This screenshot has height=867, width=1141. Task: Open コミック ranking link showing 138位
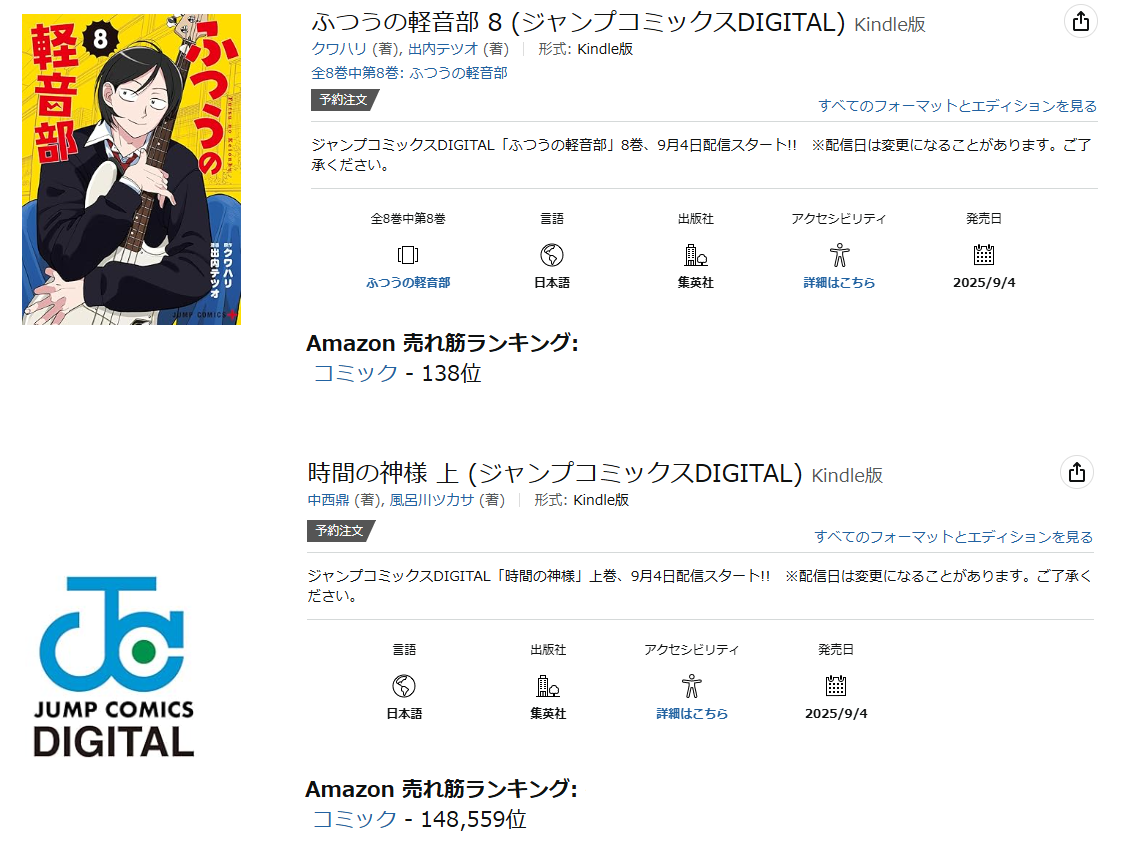click(356, 373)
